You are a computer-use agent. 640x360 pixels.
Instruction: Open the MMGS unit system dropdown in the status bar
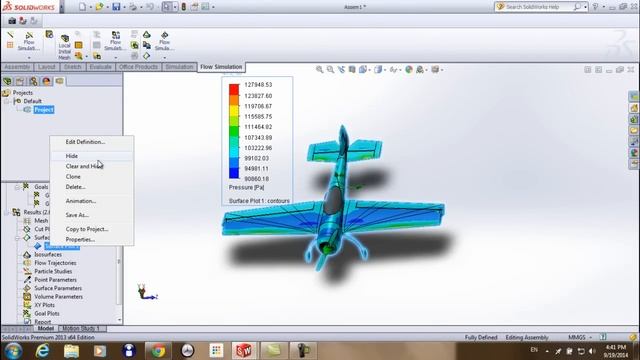pyautogui.click(x=590, y=338)
